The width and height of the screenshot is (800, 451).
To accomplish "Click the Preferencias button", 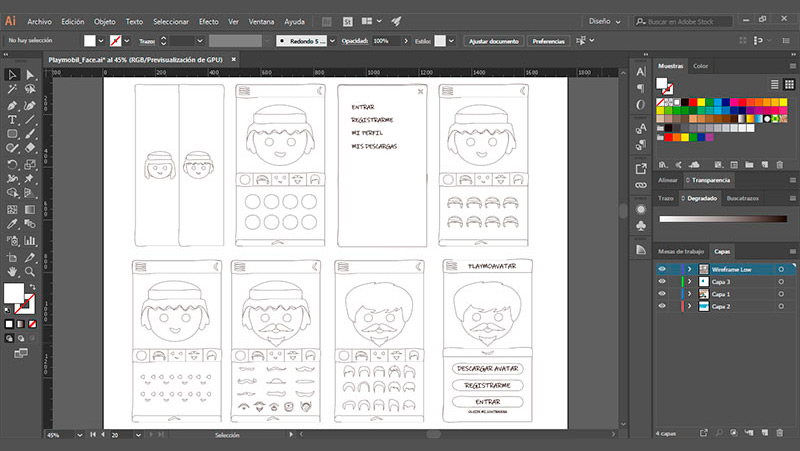I will tap(548, 41).
